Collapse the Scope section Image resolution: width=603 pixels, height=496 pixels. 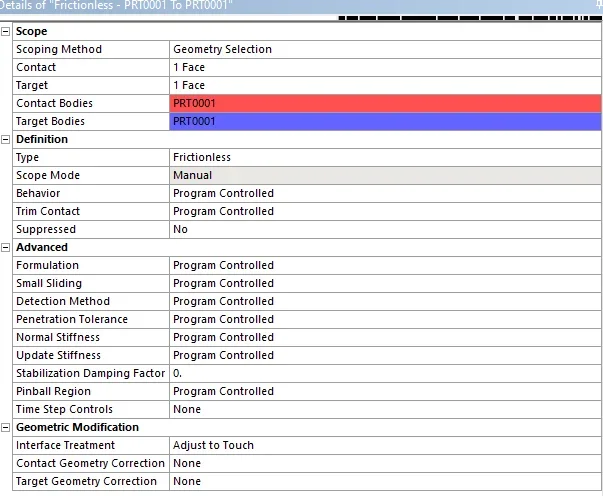coord(7,32)
